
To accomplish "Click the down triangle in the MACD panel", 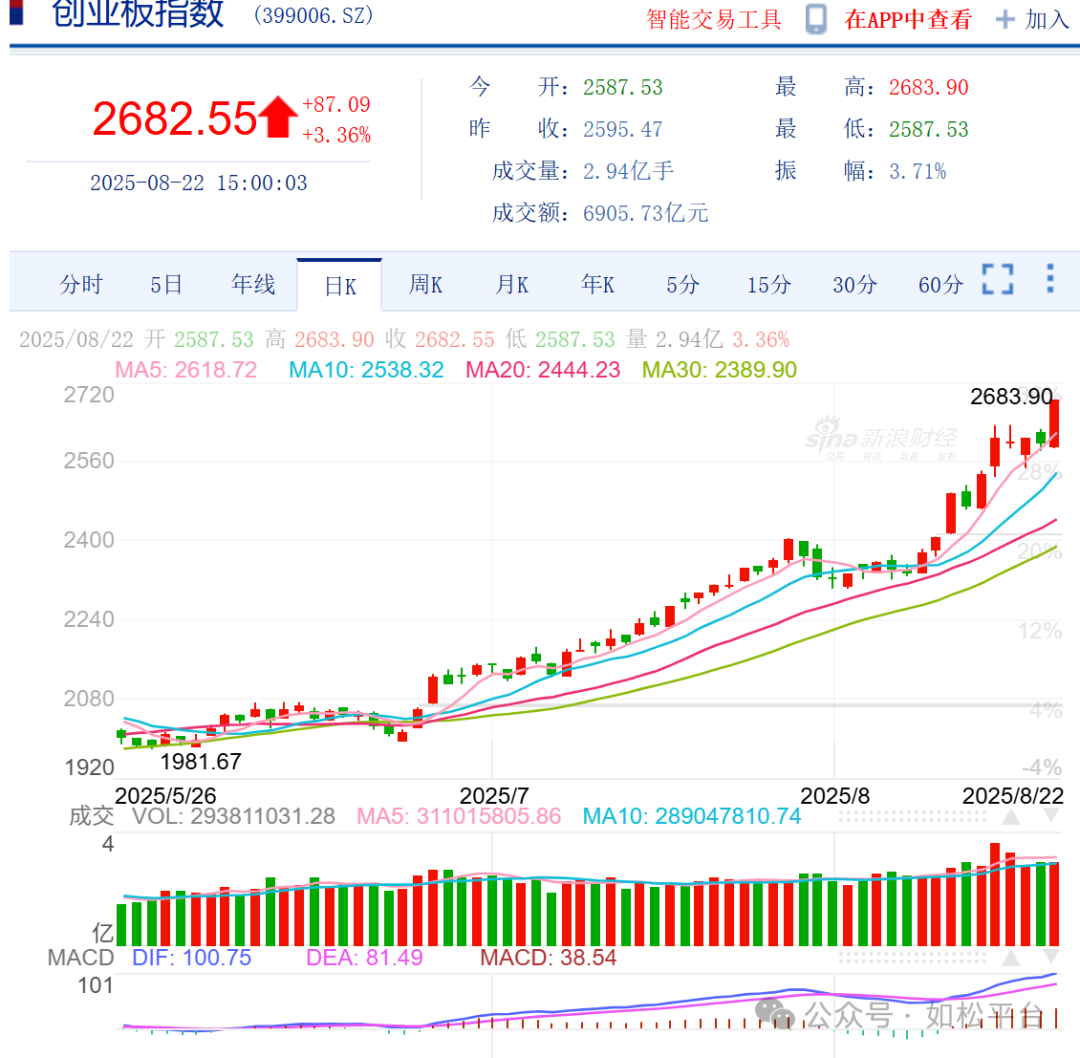I will (x=1051, y=957).
